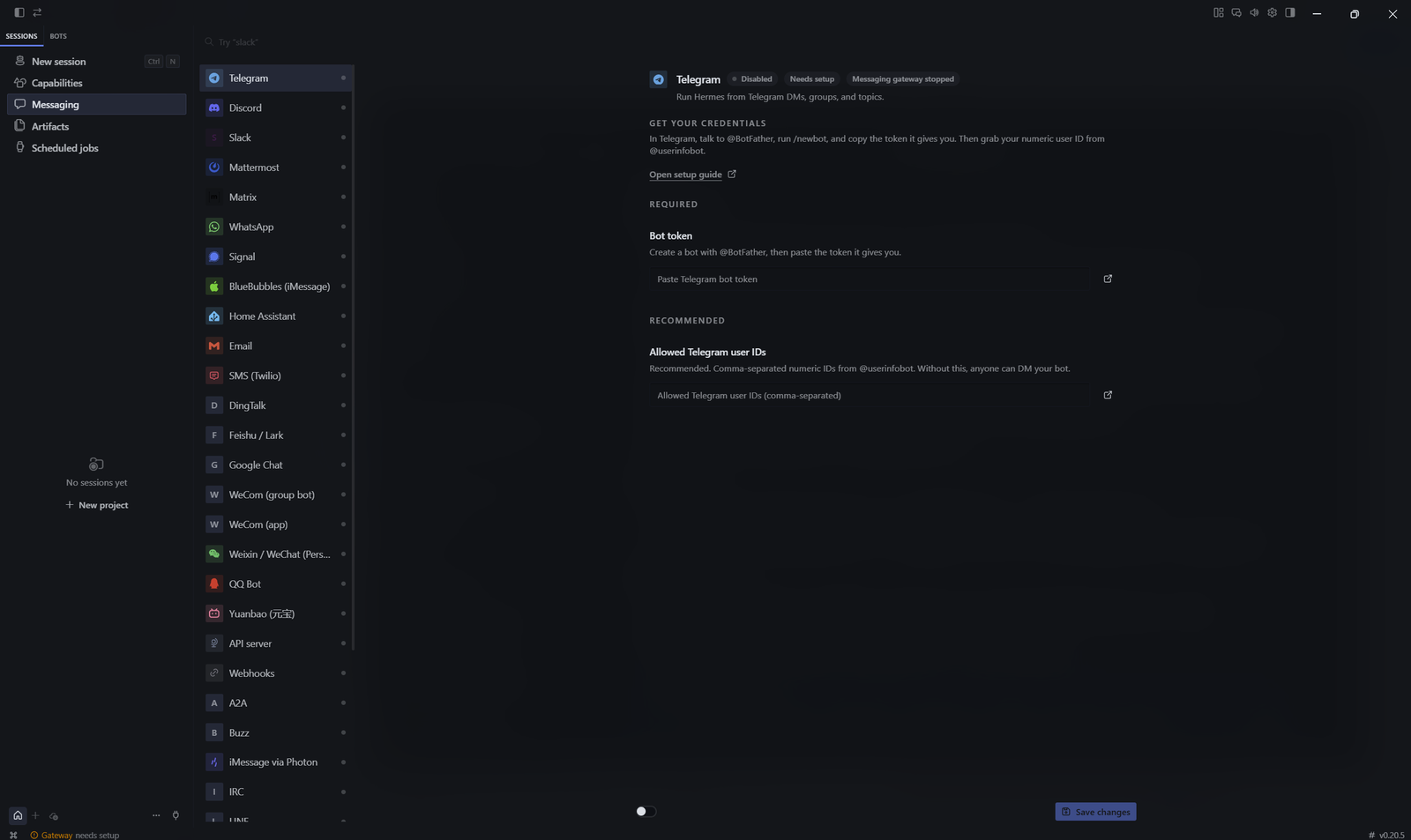Select the BlueBubbles (iMessage) apple icon
Image resolution: width=1411 pixels, height=840 pixels.
[214, 286]
